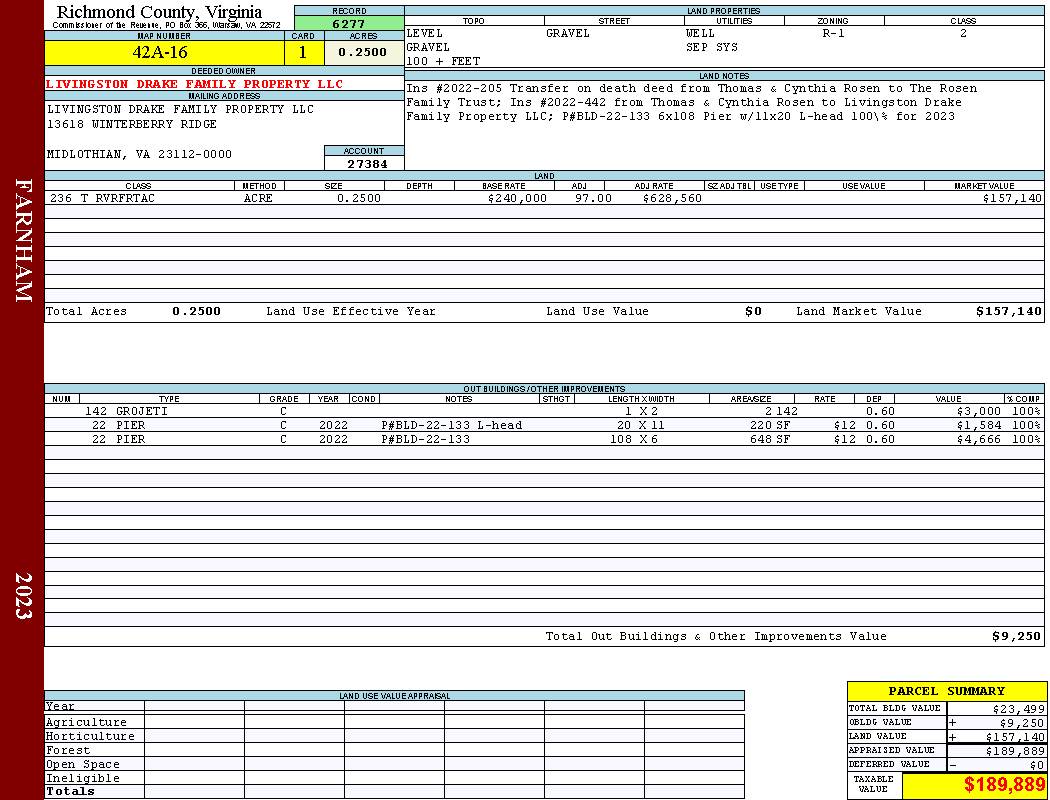Click the Open Space row label
Image resolution: width=1050 pixels, height=800 pixels.
point(82,764)
